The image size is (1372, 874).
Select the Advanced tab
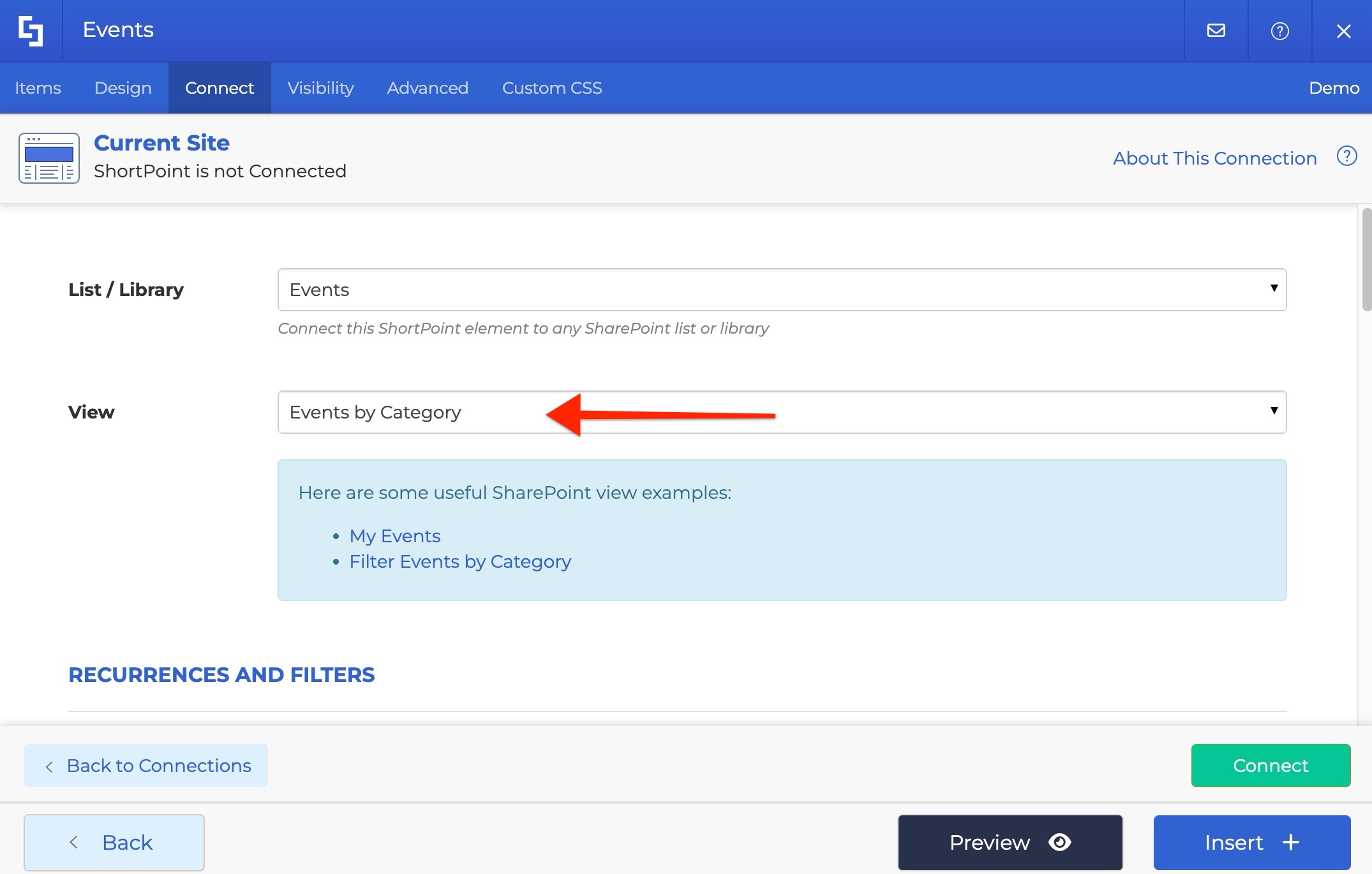428,88
